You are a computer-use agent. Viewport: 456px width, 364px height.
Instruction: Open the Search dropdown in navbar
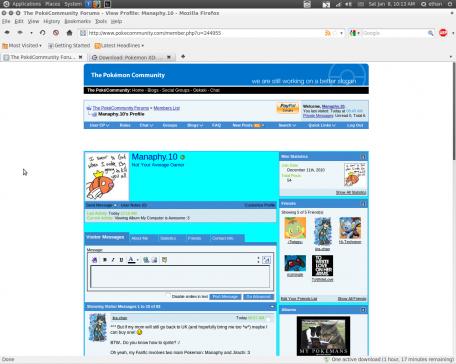287,125
